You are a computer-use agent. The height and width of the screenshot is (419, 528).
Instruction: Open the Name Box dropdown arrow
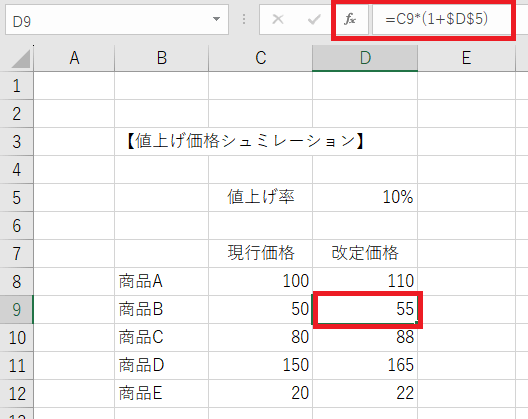pyautogui.click(x=217, y=19)
